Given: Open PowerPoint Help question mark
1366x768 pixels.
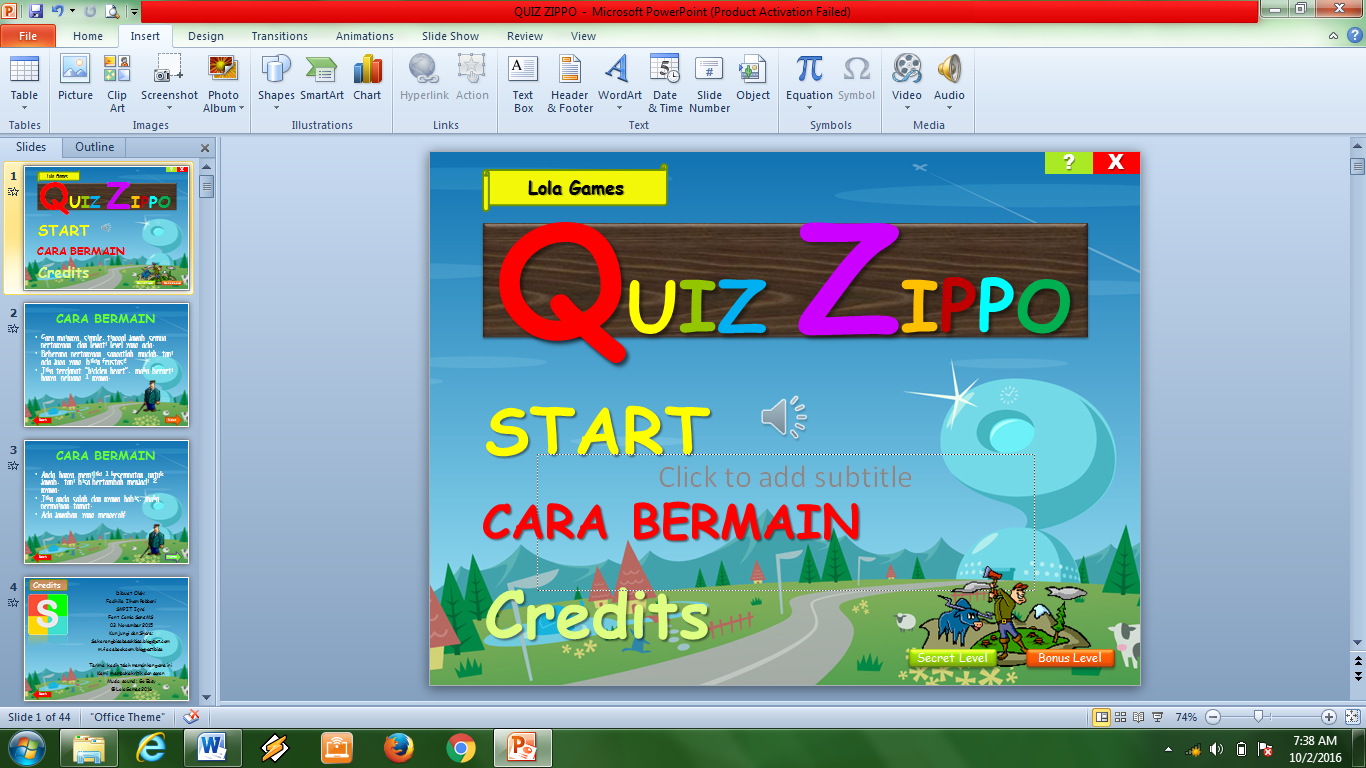Looking at the screenshot, I should pyautogui.click(x=1353, y=35).
